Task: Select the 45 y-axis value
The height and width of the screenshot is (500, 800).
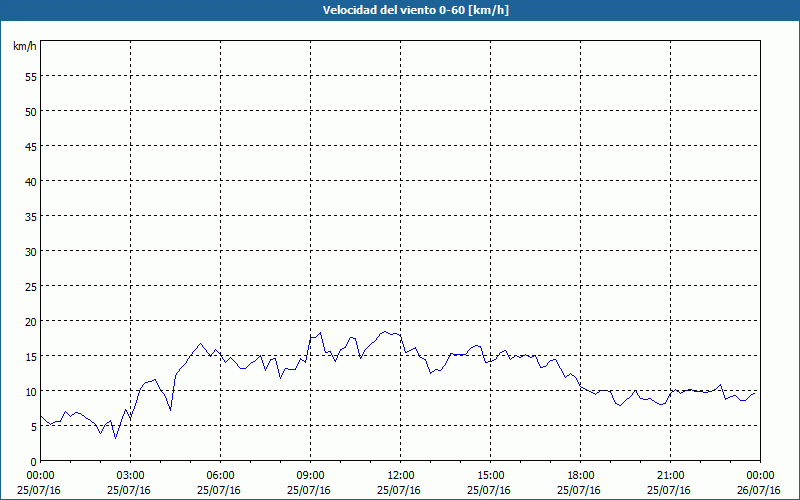Action: pos(31,146)
